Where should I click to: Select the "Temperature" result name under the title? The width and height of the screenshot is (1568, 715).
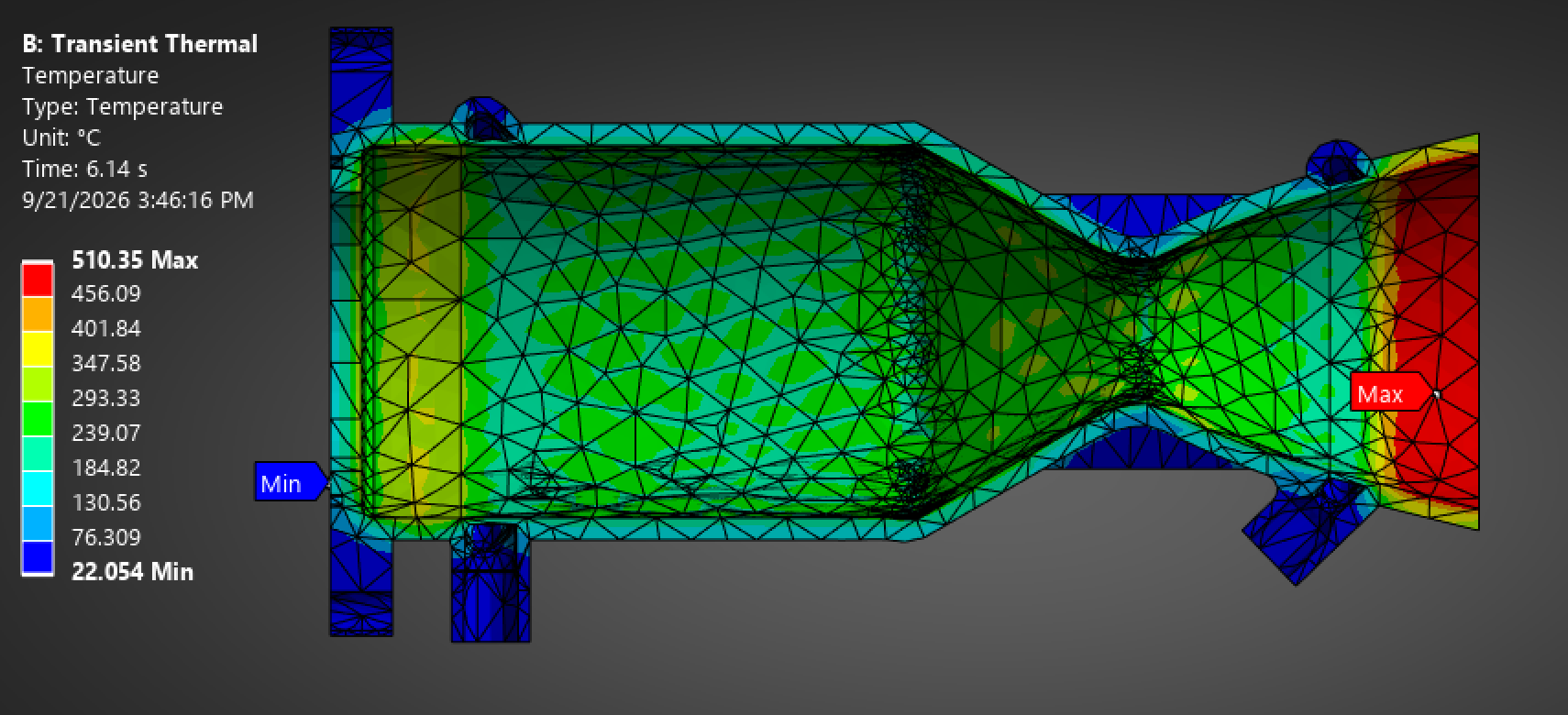[x=91, y=75]
